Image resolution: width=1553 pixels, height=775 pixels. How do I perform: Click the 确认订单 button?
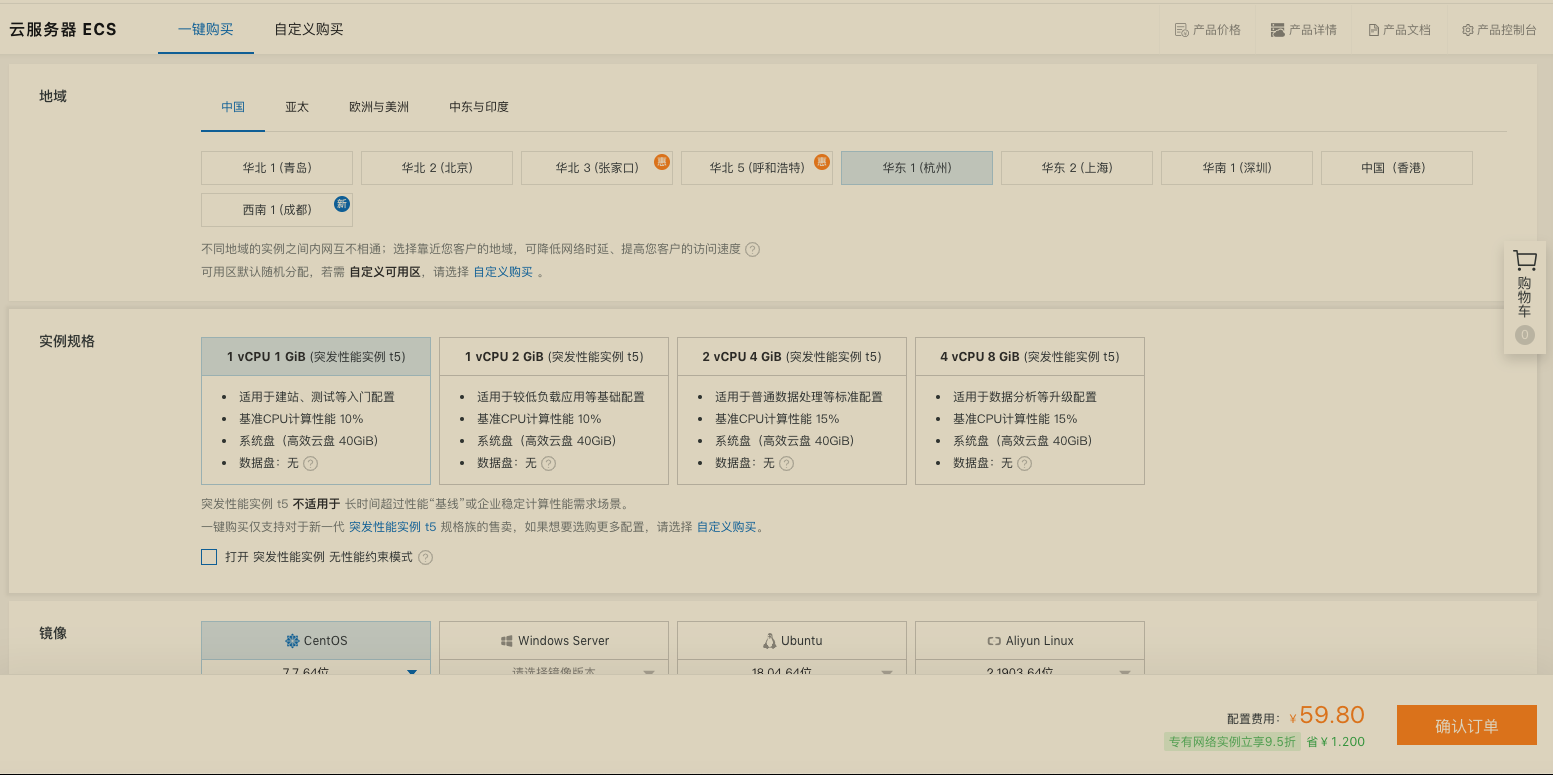(1466, 726)
